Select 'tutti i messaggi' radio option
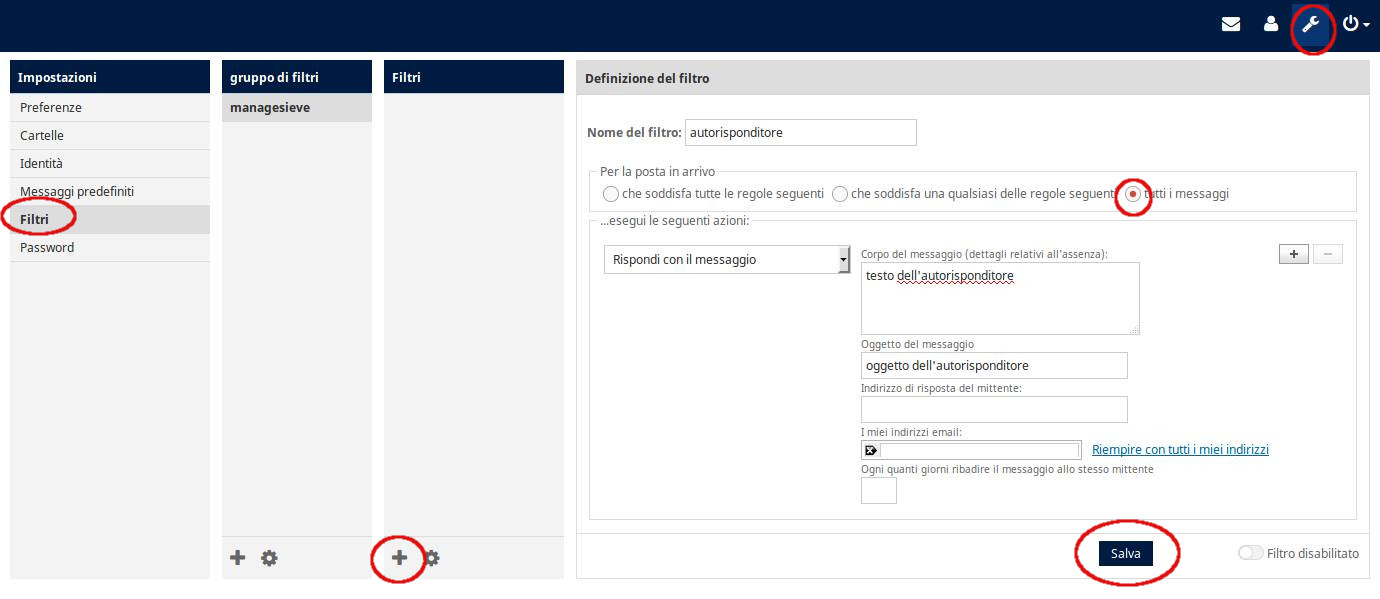 [x=1133, y=194]
